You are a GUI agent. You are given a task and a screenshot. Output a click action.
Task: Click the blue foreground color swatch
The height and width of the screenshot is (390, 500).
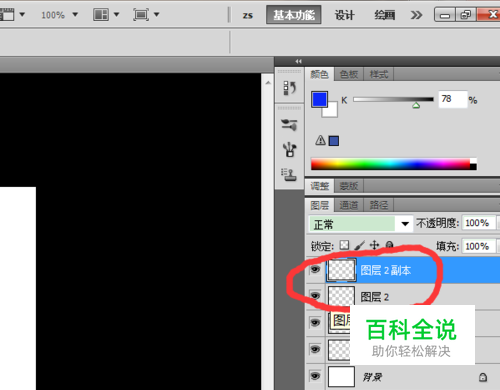coord(319,99)
